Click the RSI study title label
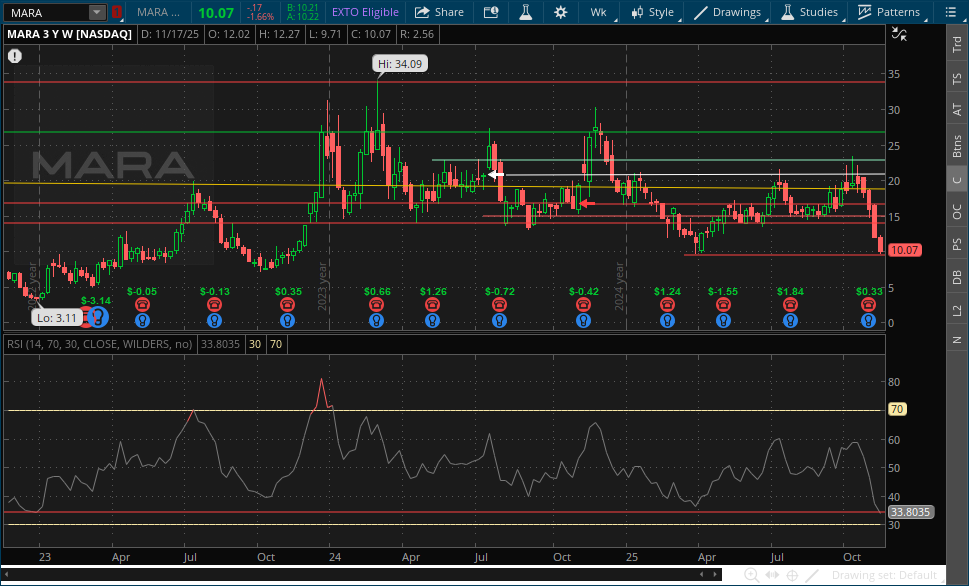 [x=99, y=344]
